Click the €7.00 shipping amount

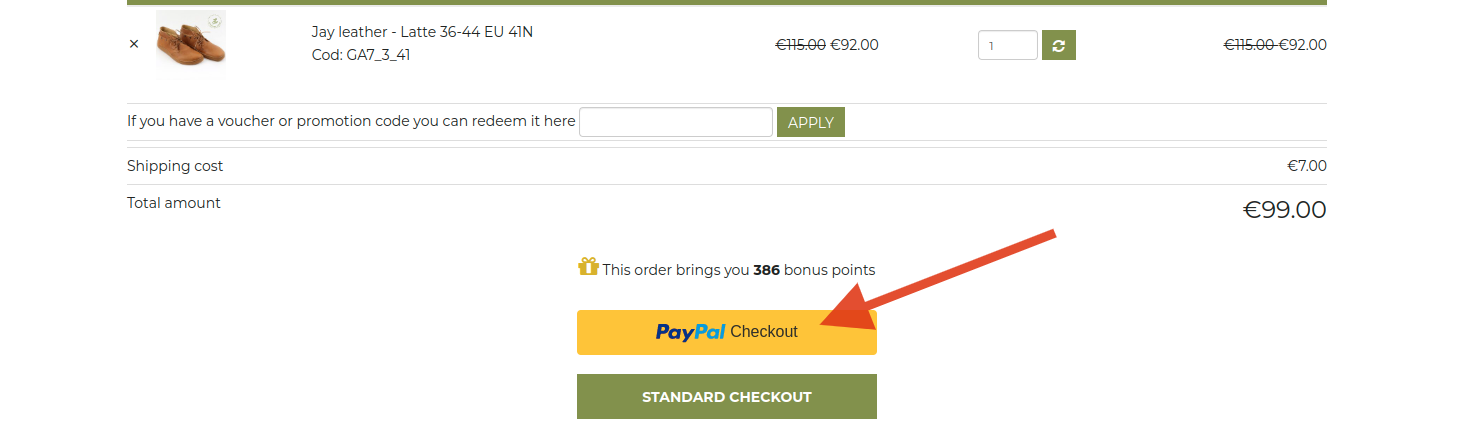[1307, 166]
